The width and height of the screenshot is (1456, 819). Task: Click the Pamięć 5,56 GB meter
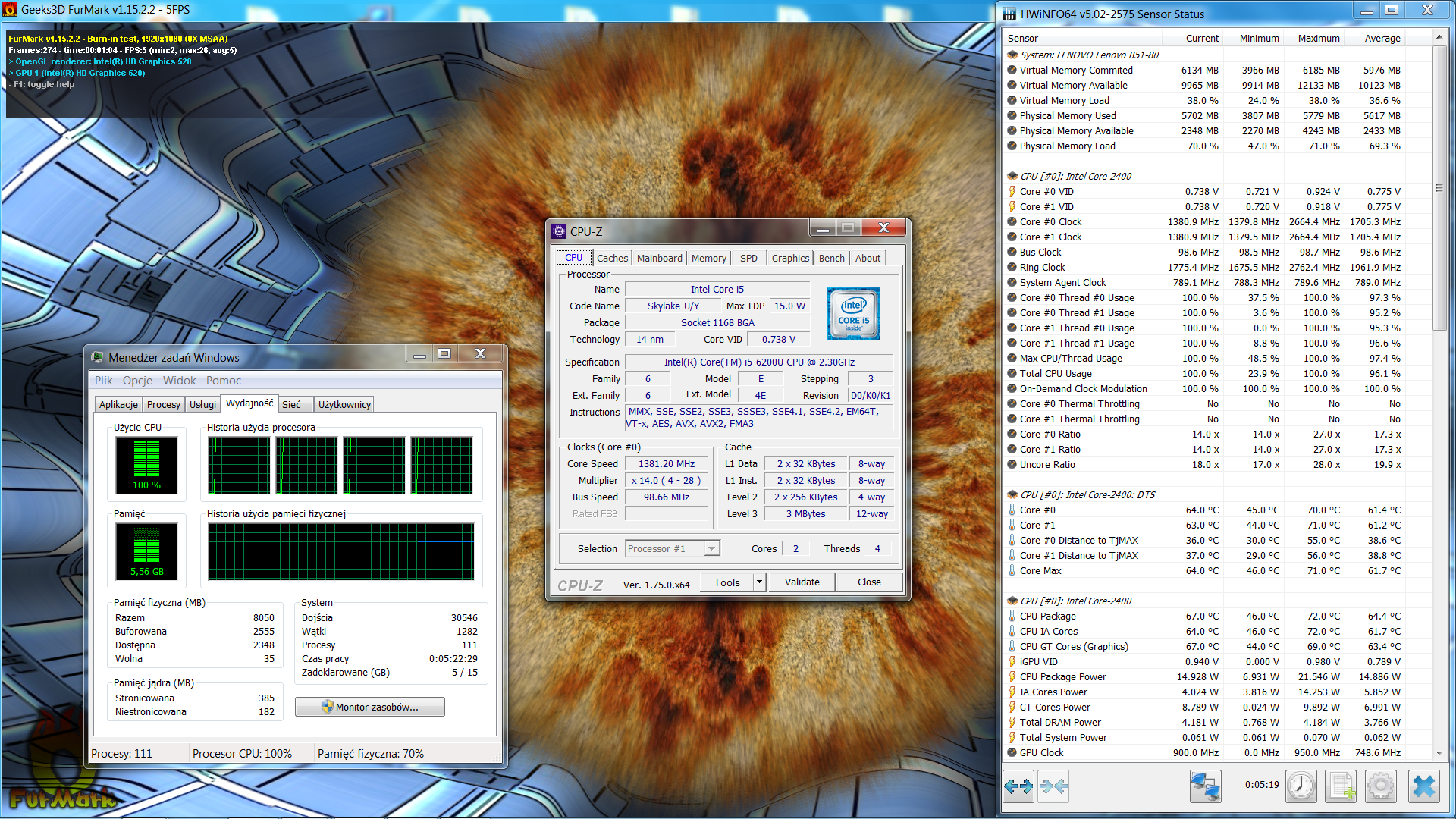point(146,551)
